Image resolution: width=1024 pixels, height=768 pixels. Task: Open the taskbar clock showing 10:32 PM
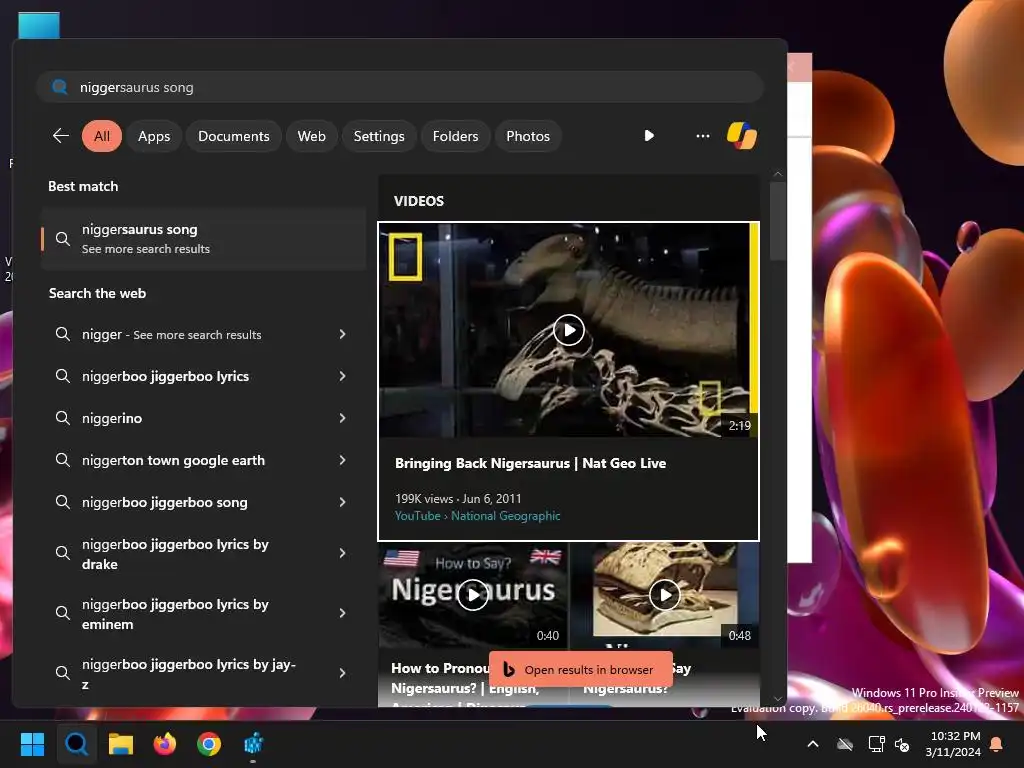point(953,744)
